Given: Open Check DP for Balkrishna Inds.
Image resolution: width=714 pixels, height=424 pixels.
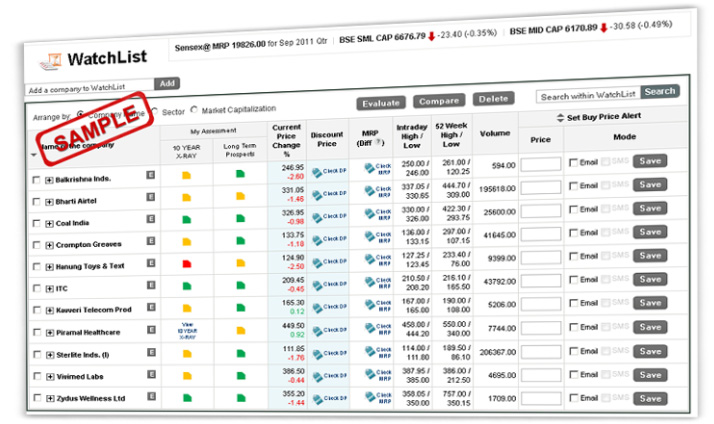Looking at the screenshot, I should click(329, 172).
